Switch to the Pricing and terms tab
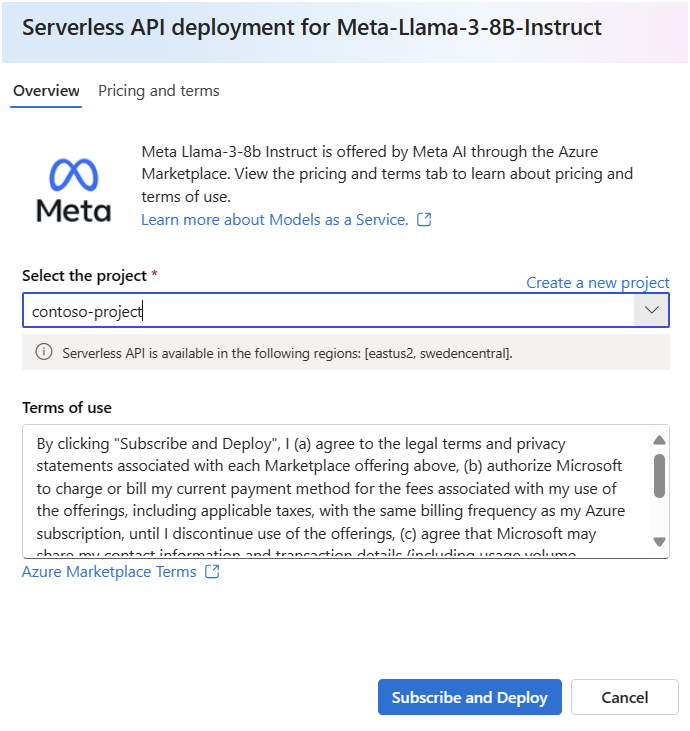The width and height of the screenshot is (690, 731). [x=159, y=90]
